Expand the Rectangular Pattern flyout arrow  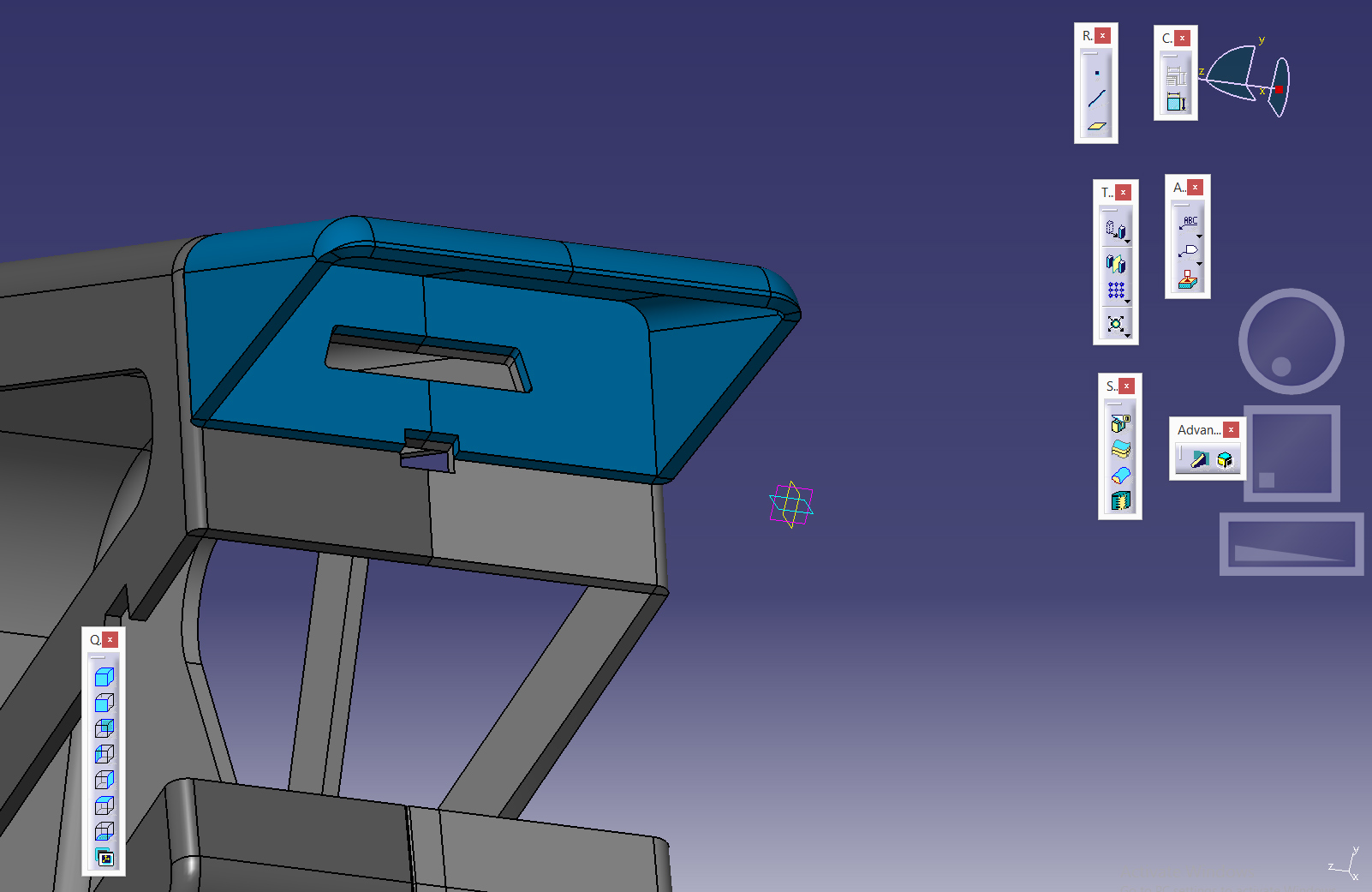coord(1128,302)
